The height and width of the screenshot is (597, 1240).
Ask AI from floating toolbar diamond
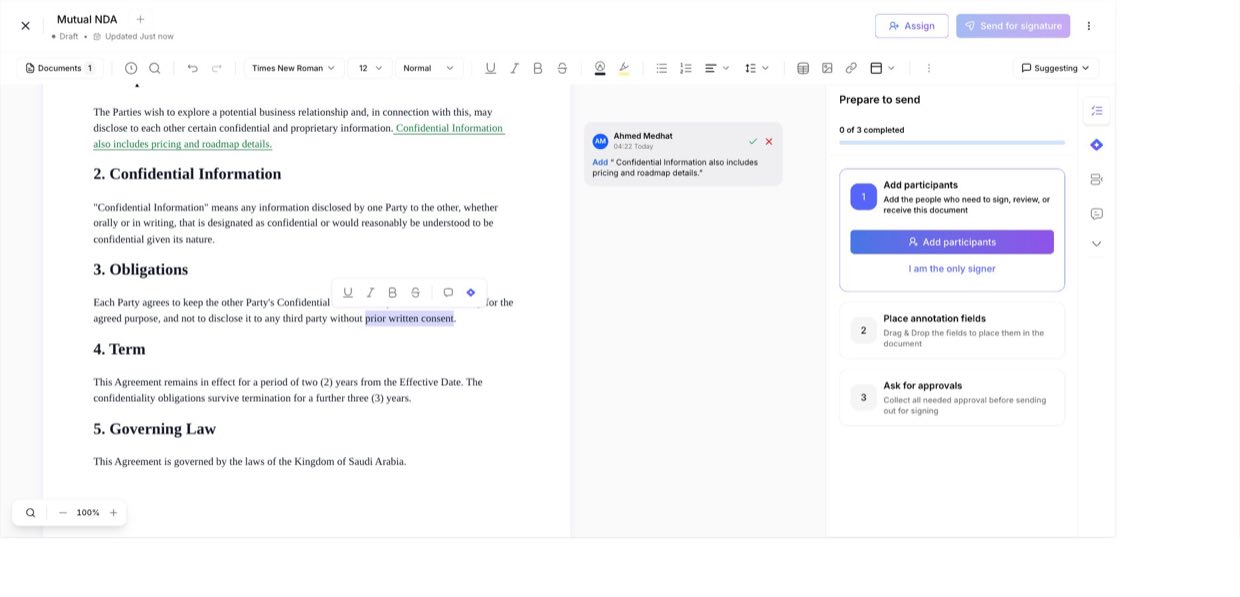pos(471,293)
